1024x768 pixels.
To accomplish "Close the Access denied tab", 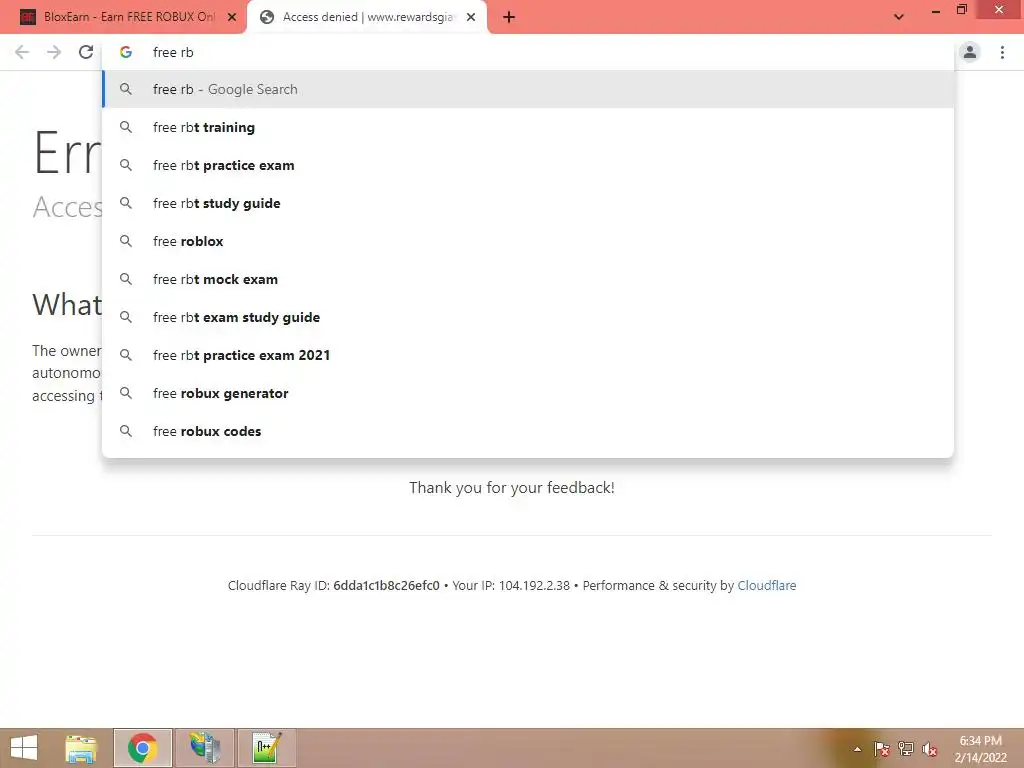I will [x=471, y=18].
